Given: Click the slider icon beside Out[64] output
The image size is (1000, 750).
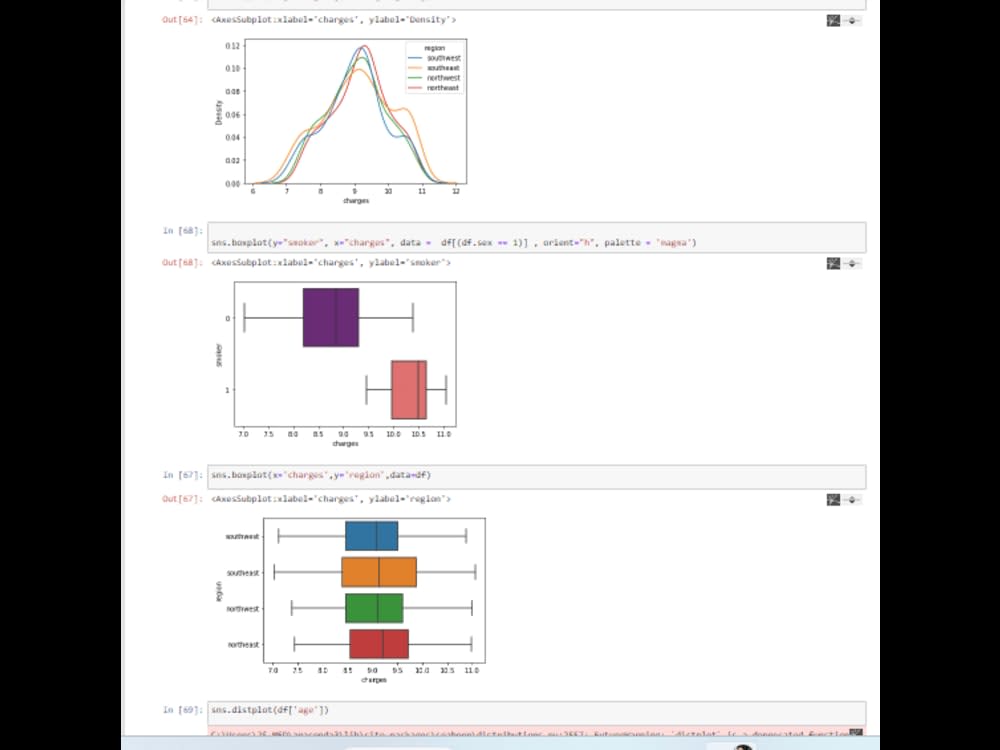Looking at the screenshot, I should (851, 20).
